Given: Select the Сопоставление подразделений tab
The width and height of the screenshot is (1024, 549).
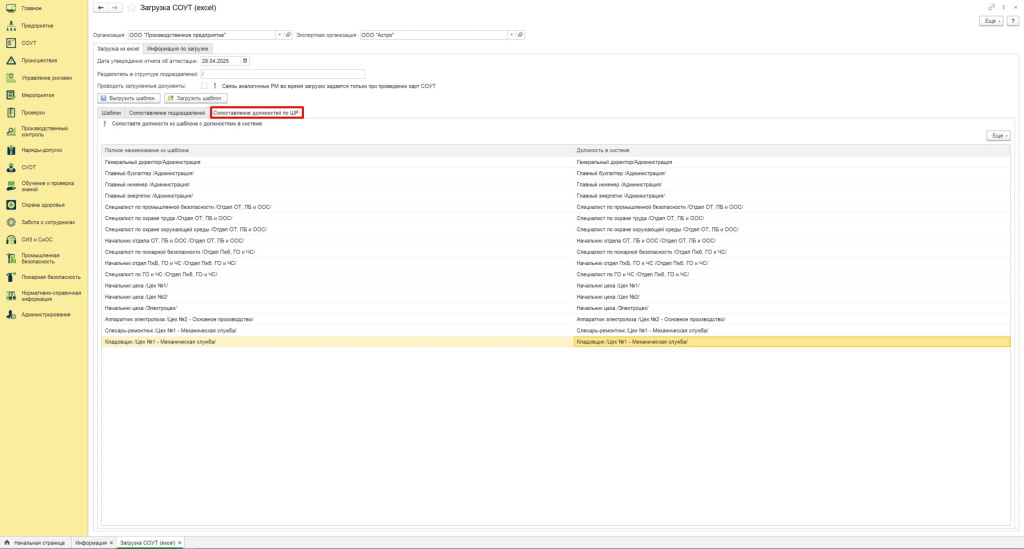Looking at the screenshot, I should point(167,113).
